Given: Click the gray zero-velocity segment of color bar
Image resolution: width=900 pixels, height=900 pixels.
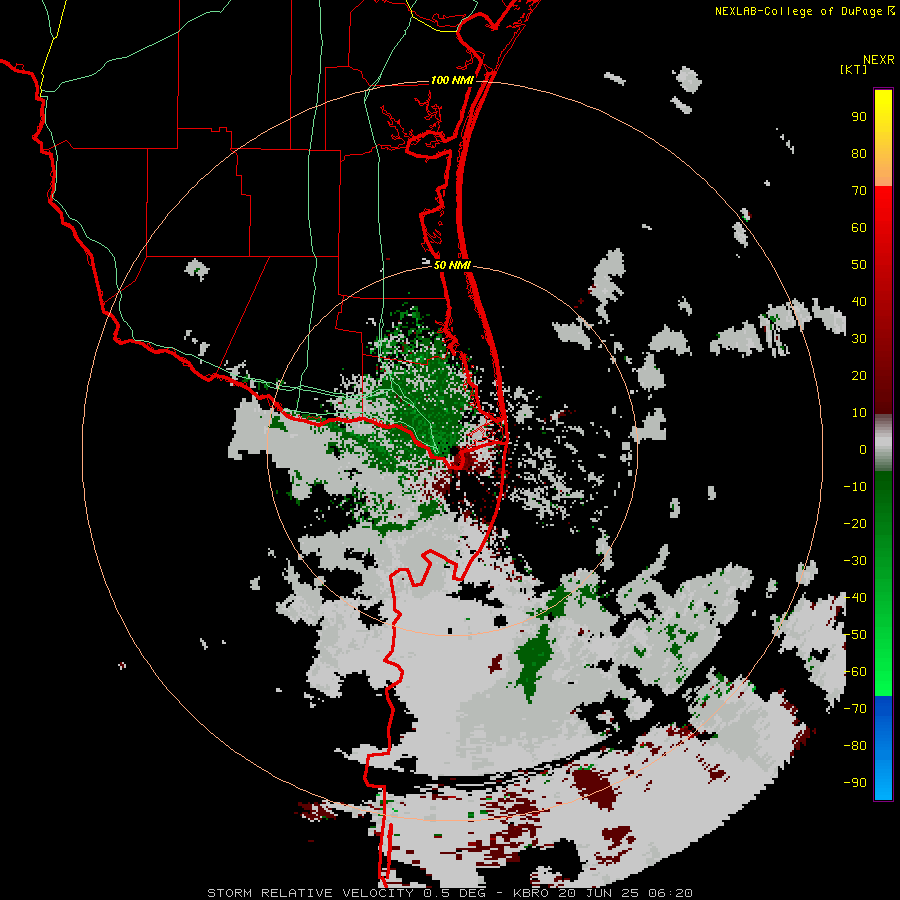Looking at the screenshot, I should pos(883,443).
